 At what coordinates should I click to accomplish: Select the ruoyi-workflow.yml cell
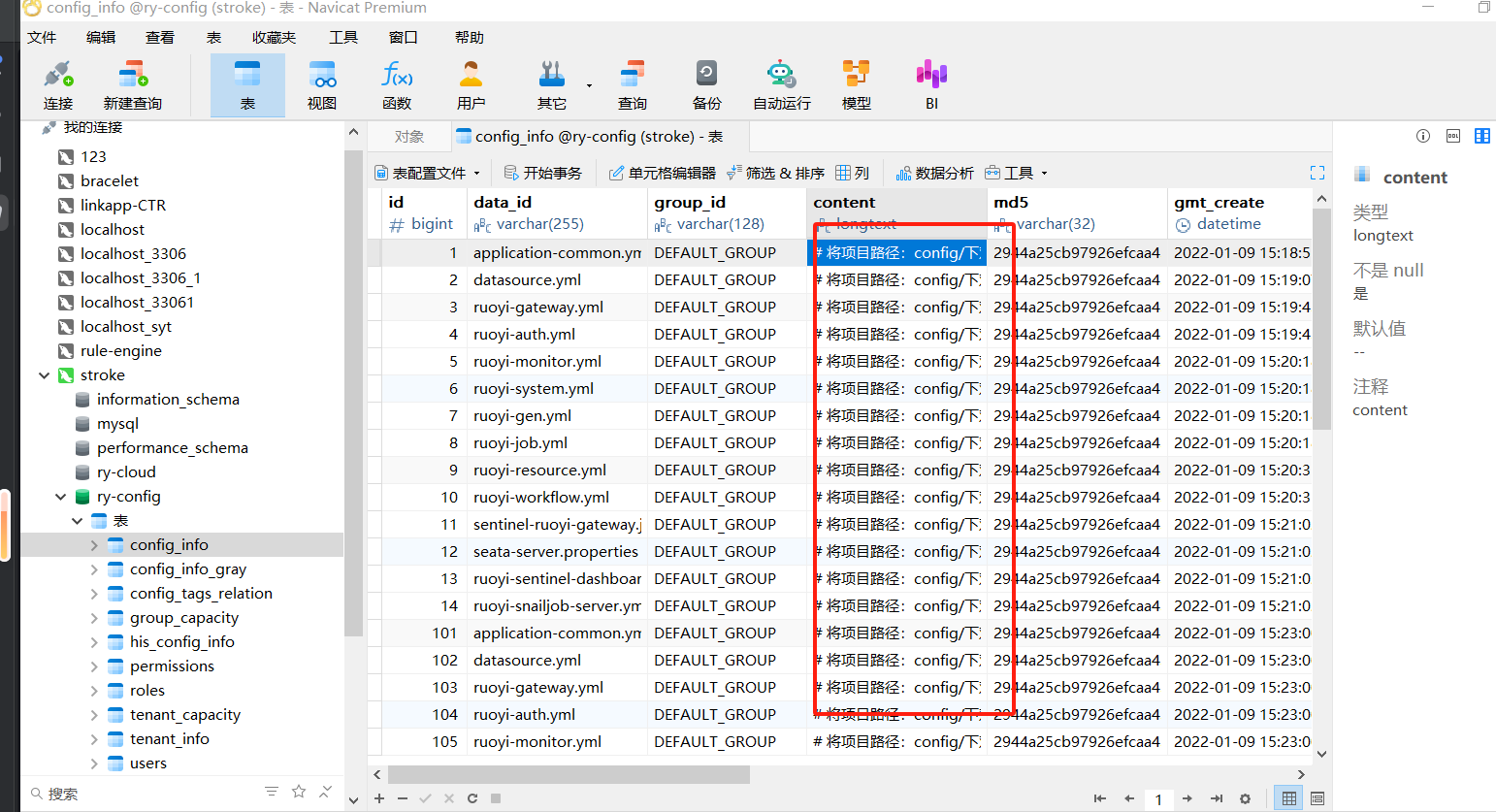pyautogui.click(x=557, y=497)
